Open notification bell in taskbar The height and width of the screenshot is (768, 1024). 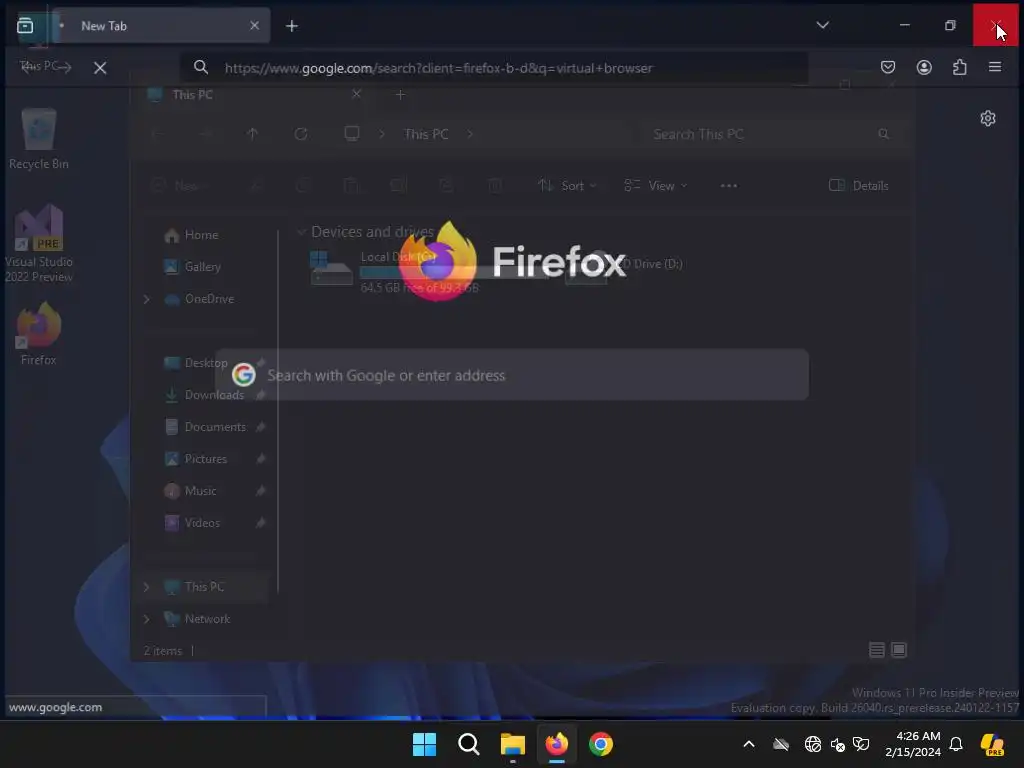pyautogui.click(x=956, y=744)
